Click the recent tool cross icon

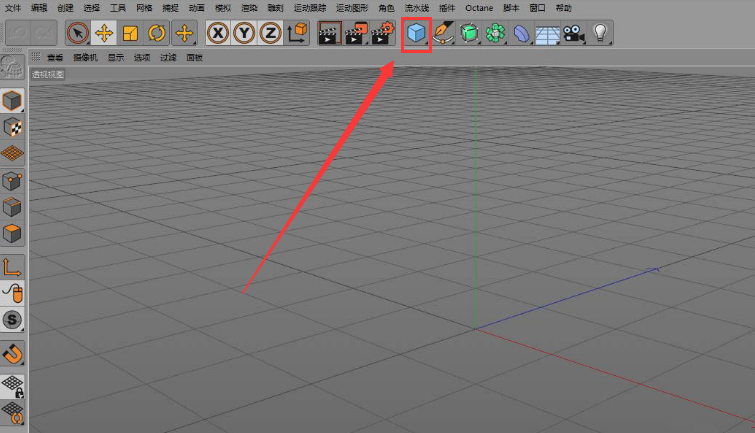tap(184, 33)
